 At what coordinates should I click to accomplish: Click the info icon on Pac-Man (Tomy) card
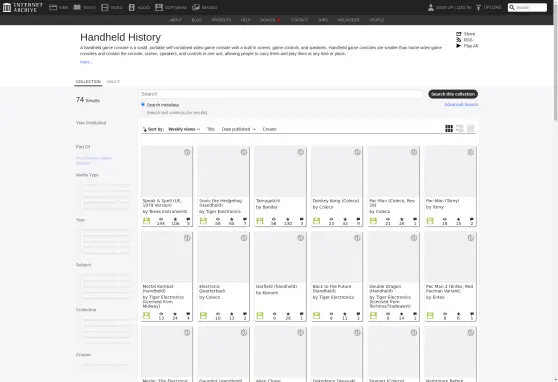click(x=471, y=152)
